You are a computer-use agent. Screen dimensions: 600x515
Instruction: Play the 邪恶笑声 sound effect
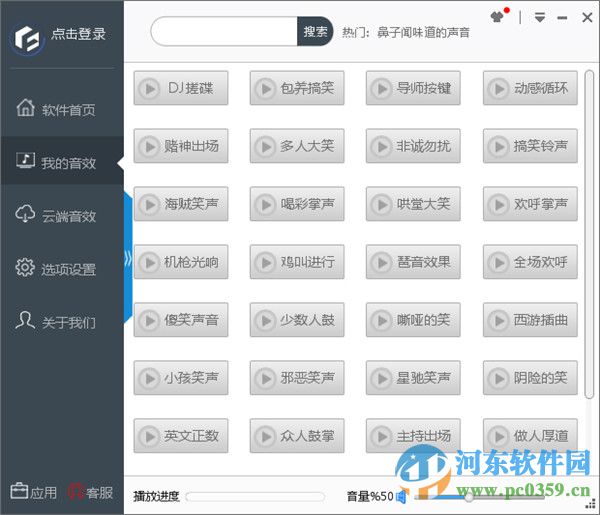pos(297,378)
